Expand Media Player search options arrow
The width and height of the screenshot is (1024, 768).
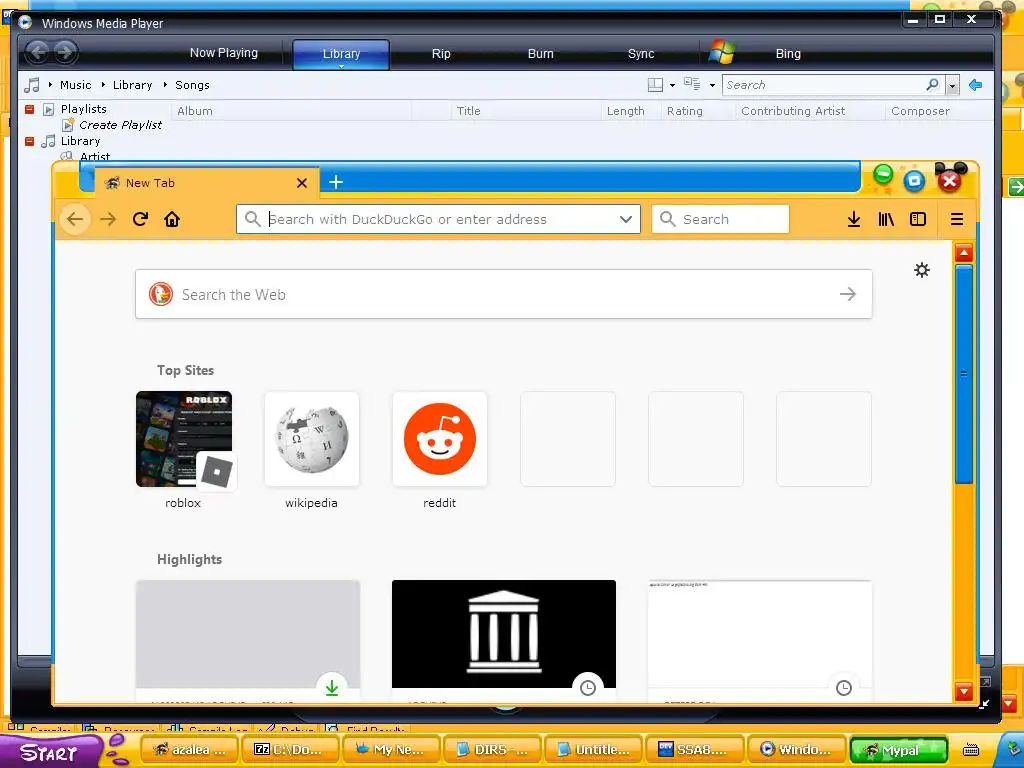click(953, 86)
